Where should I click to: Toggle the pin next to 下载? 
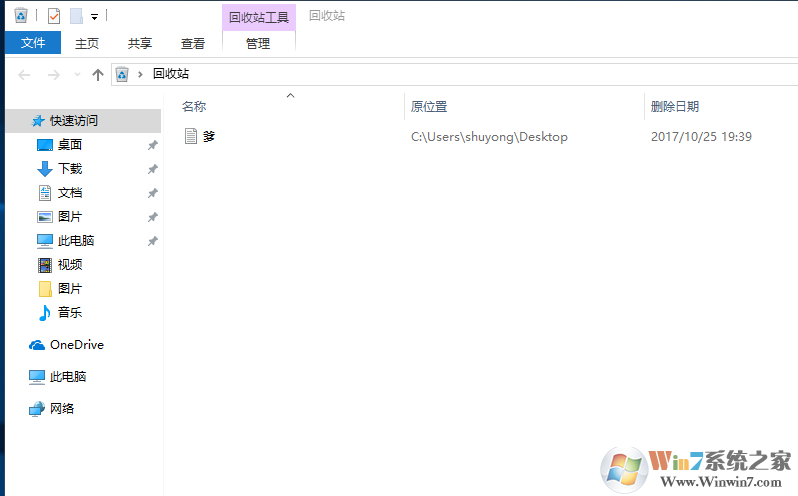tap(152, 169)
